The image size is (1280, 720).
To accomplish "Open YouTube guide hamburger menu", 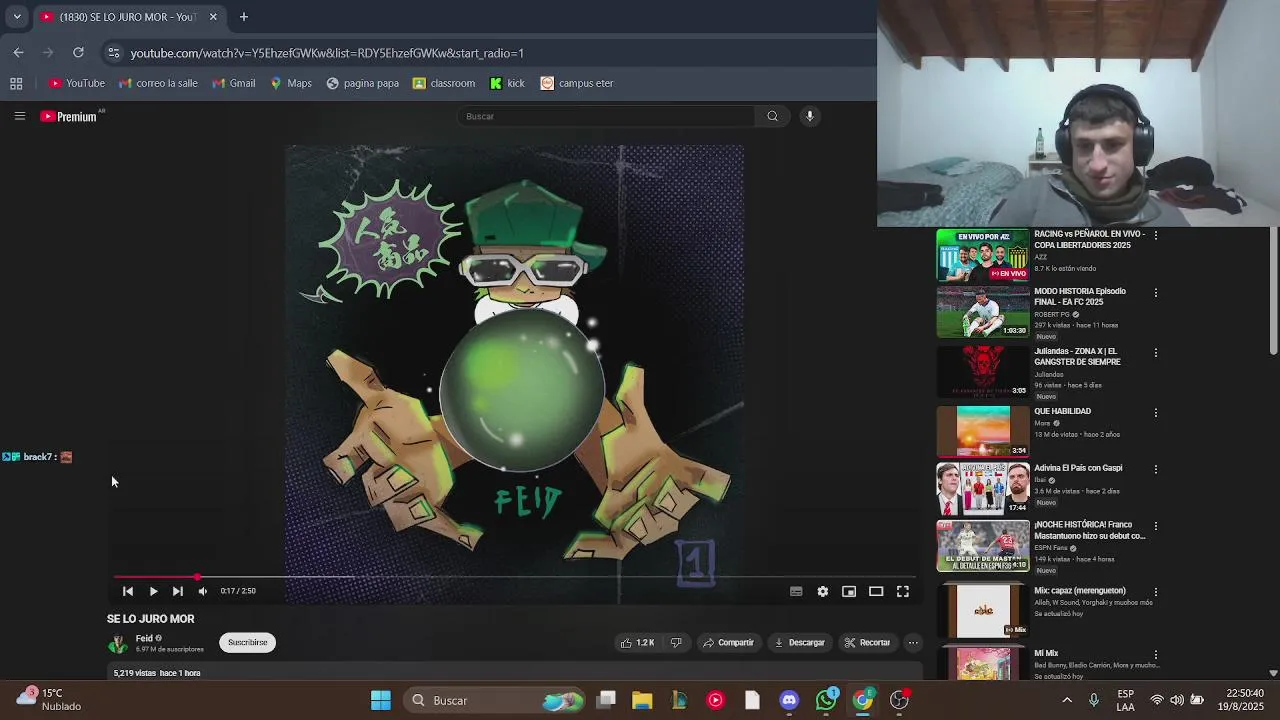I will pyautogui.click(x=19, y=116).
